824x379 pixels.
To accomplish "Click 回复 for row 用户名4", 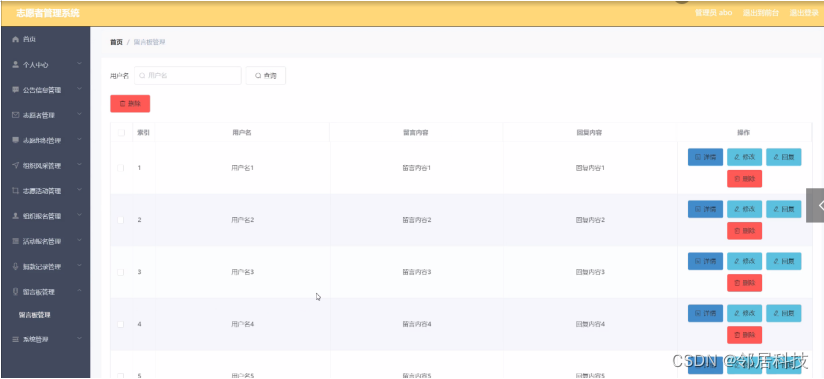I will click(x=784, y=313).
